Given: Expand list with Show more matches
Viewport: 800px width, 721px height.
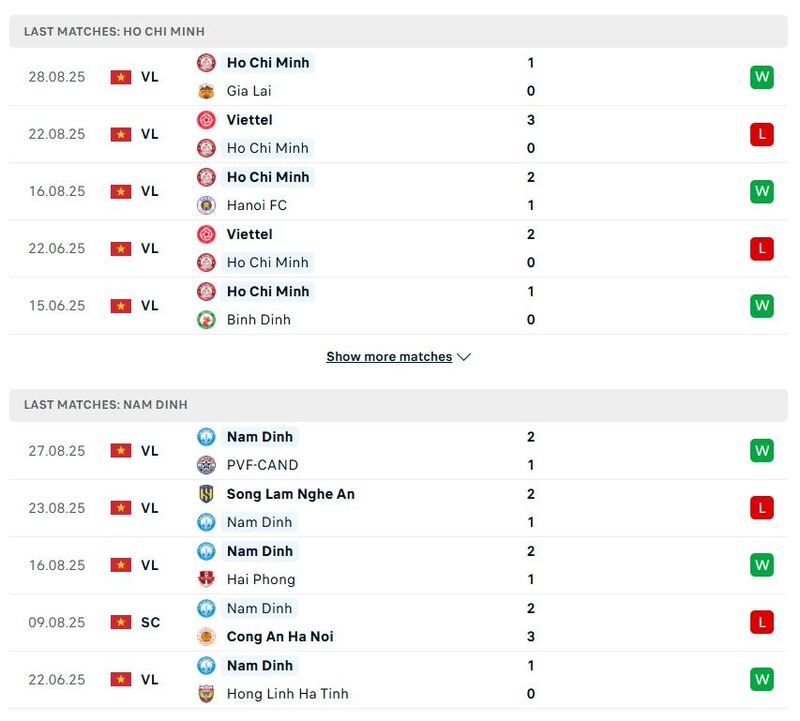Looking at the screenshot, I should click(x=389, y=357).
